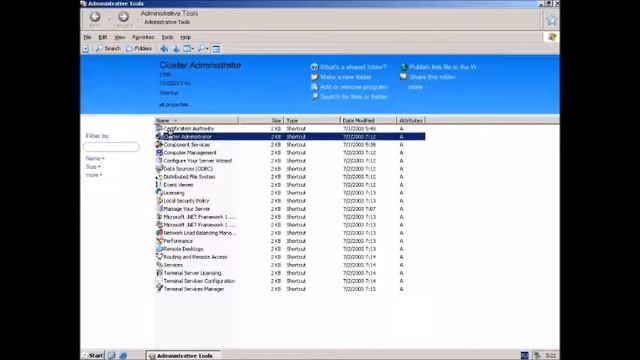The image size is (640, 360).
Task: Select the 'Terminal Services Configuration' row name
Action: point(199,281)
